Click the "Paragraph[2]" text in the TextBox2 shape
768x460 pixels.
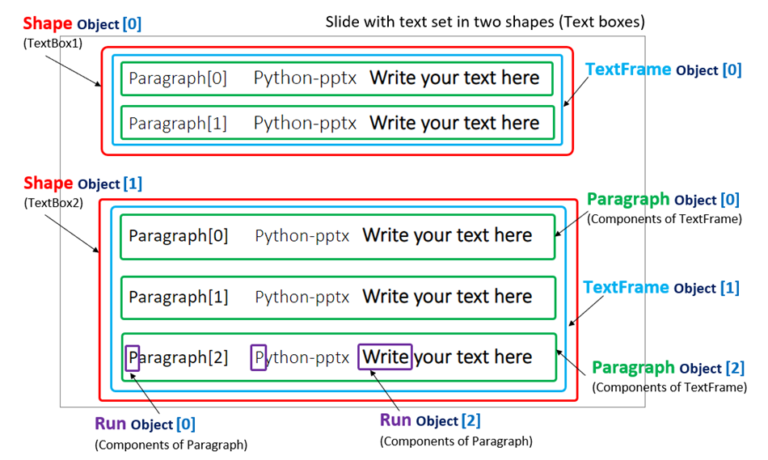coord(178,358)
